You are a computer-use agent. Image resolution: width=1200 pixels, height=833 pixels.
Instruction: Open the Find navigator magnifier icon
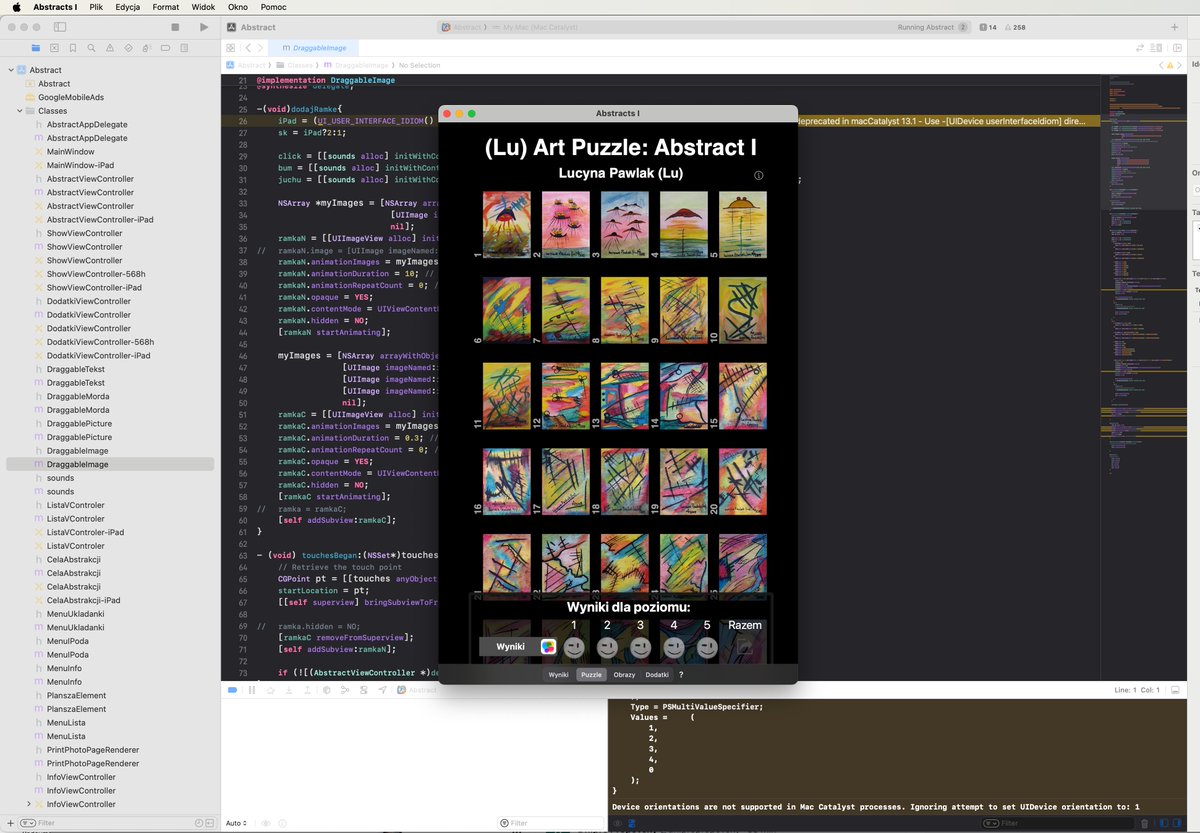pyautogui.click(x=91, y=47)
